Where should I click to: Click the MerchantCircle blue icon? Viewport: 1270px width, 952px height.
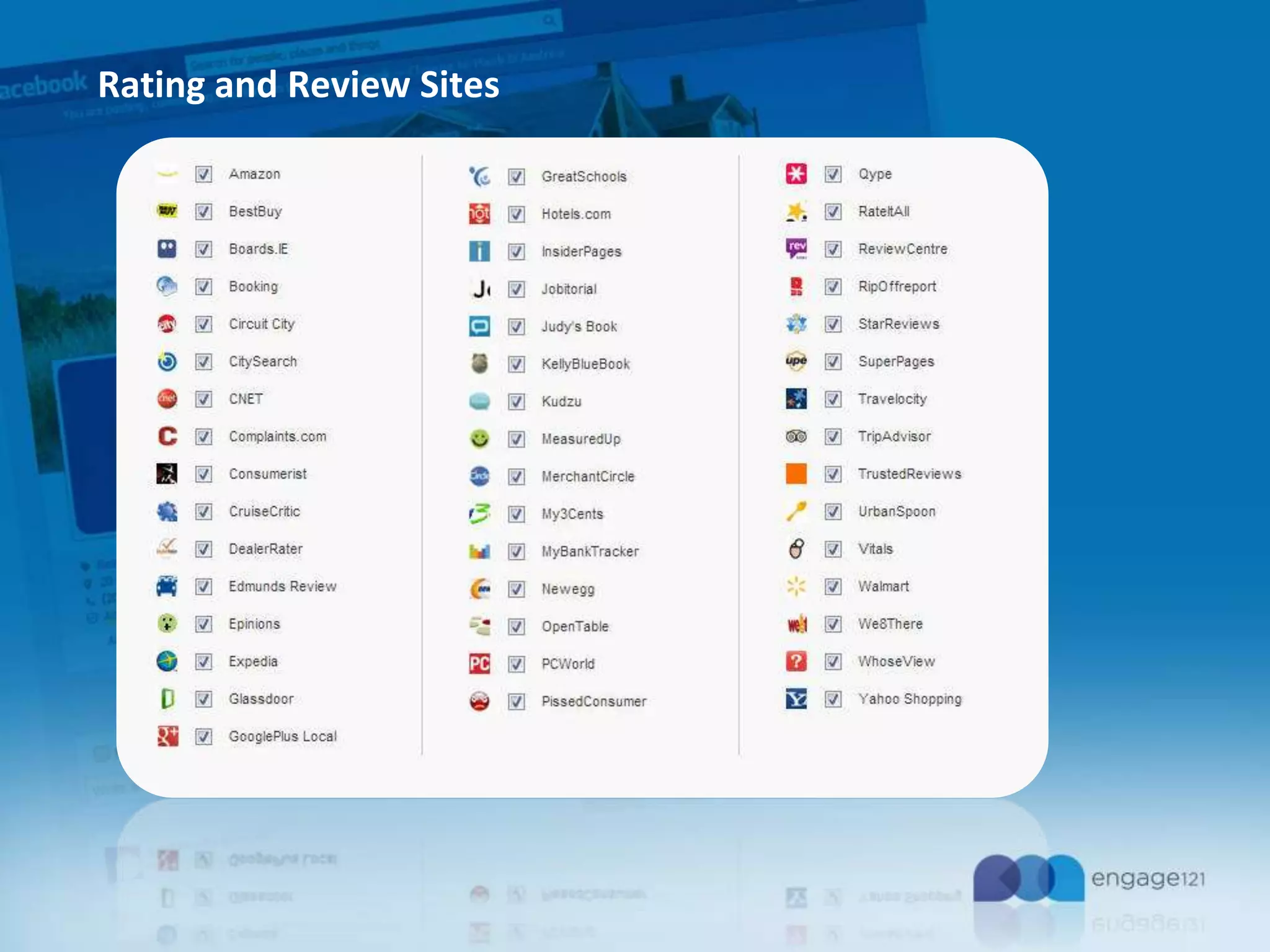(479, 476)
